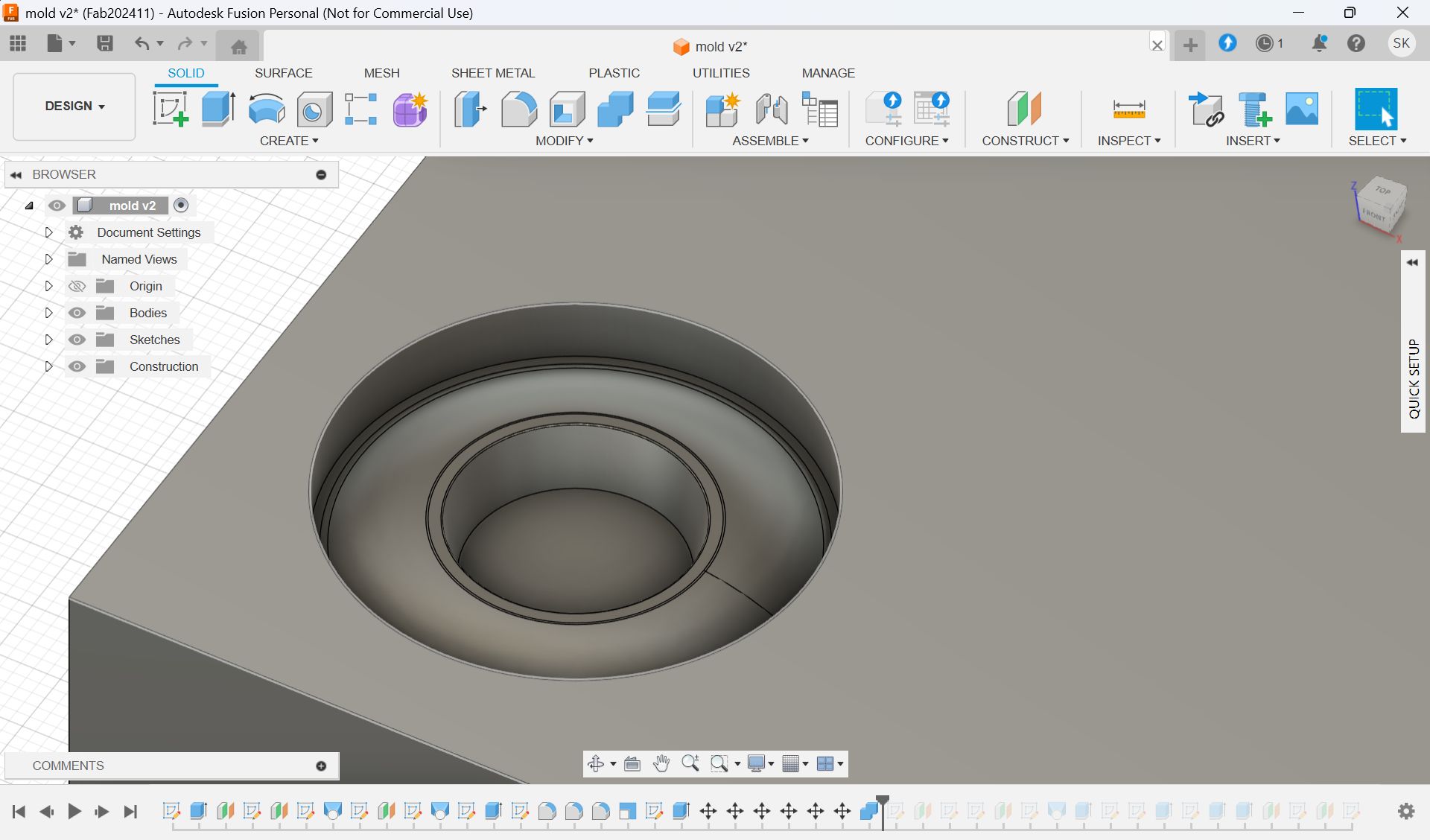This screenshot has width=1430, height=840.
Task: Expand the COMMENTS panel plus button
Action: [x=321, y=766]
